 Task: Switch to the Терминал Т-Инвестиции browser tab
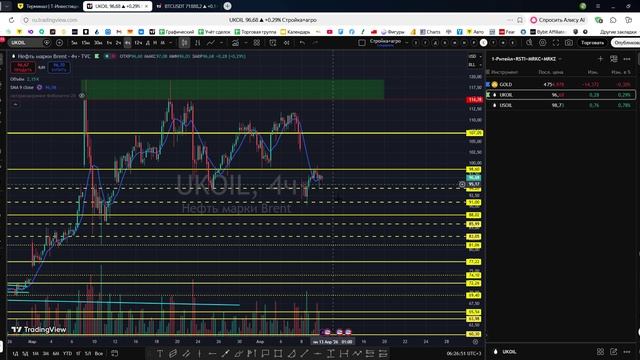point(48,7)
